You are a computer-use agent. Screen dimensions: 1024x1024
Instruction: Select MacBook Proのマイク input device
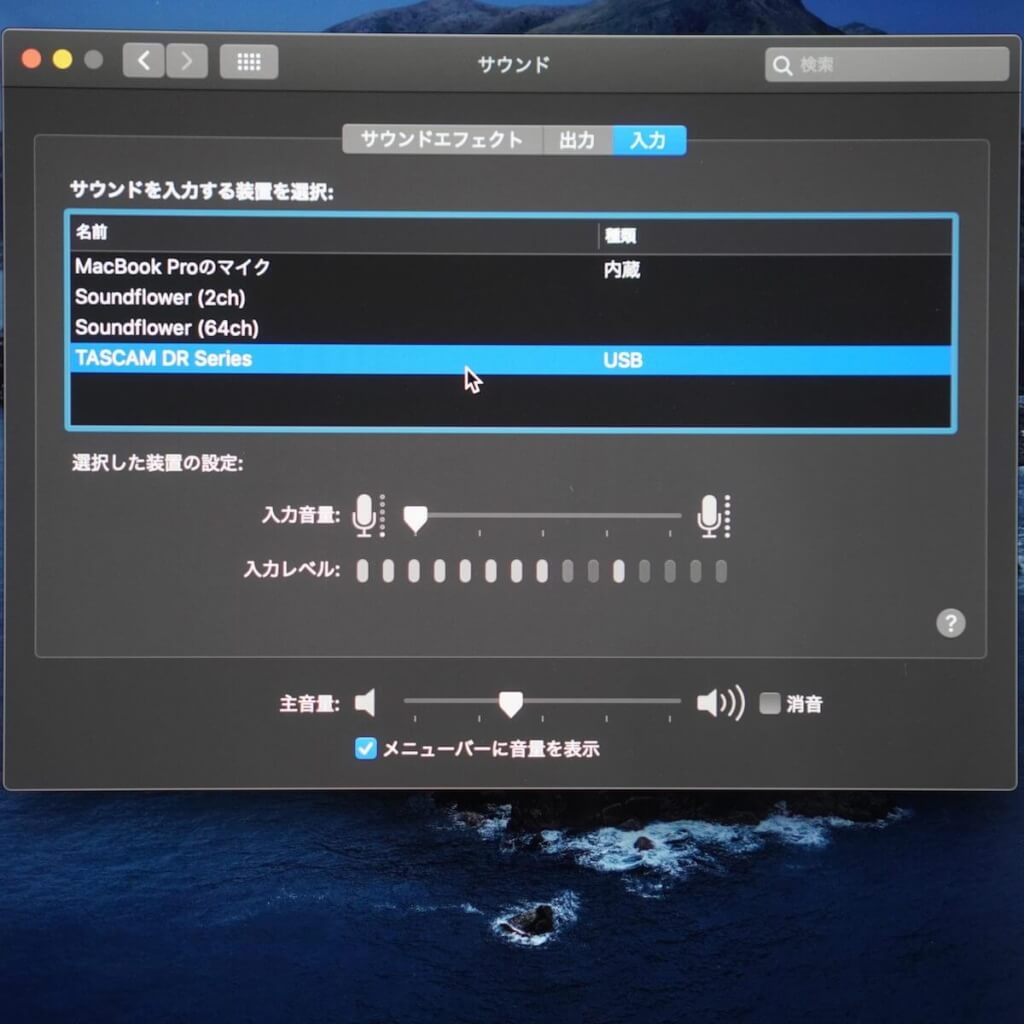pyautogui.click(x=511, y=267)
